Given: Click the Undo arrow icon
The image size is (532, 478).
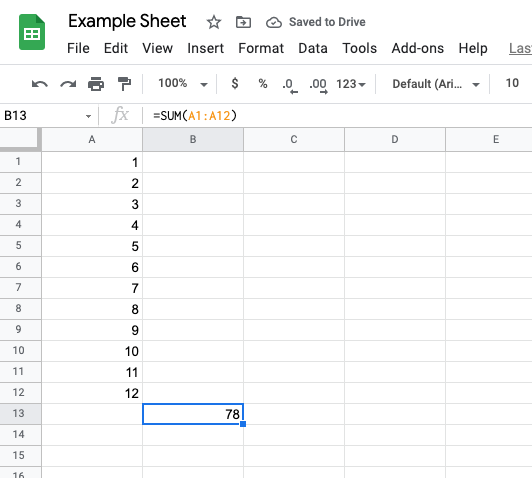Looking at the screenshot, I should click(40, 83).
